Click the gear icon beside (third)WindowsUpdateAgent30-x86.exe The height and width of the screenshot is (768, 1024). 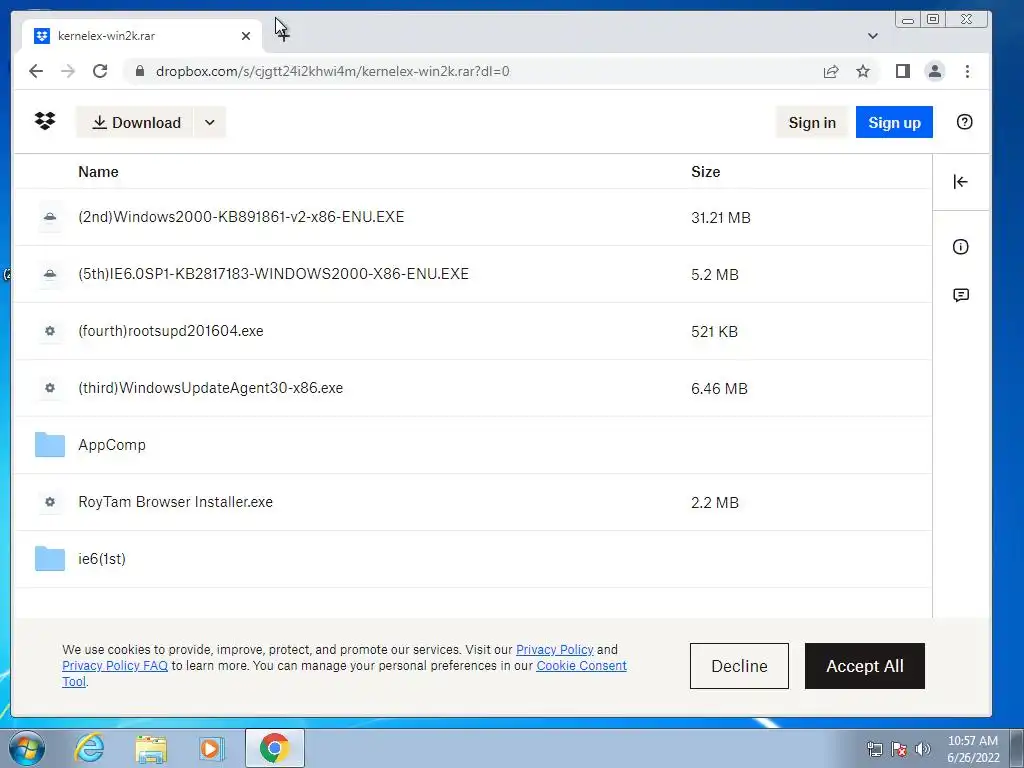[x=50, y=388]
